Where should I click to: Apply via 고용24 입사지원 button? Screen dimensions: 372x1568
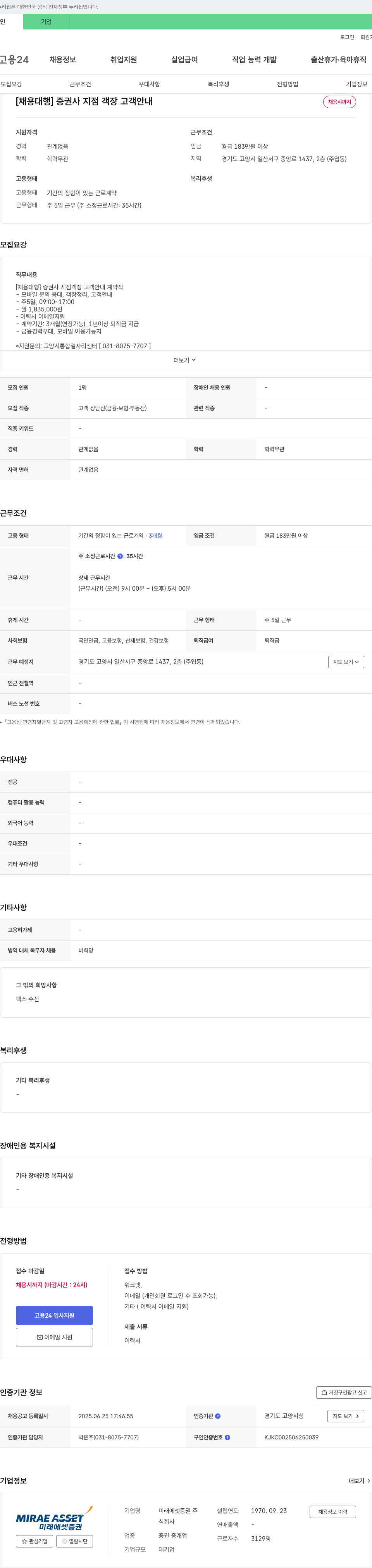(54, 1315)
